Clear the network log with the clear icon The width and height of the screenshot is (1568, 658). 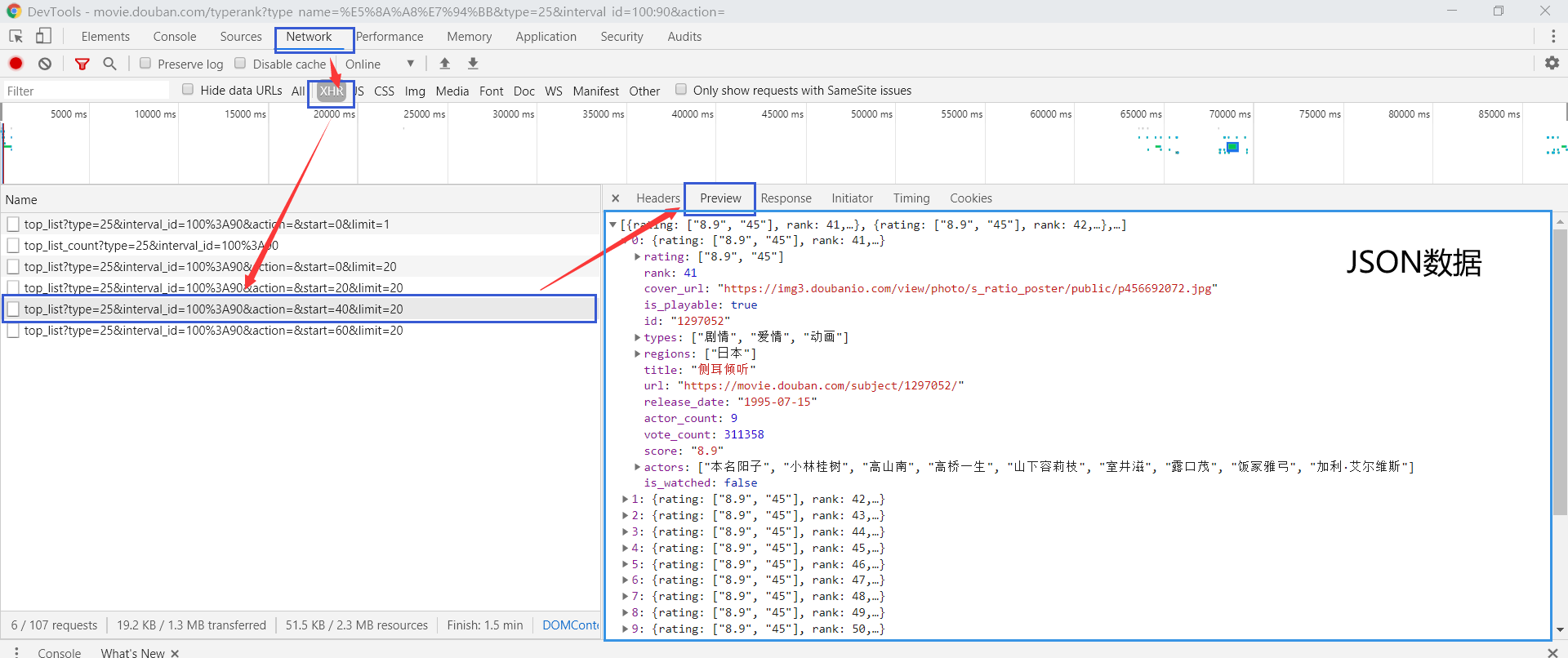45,64
